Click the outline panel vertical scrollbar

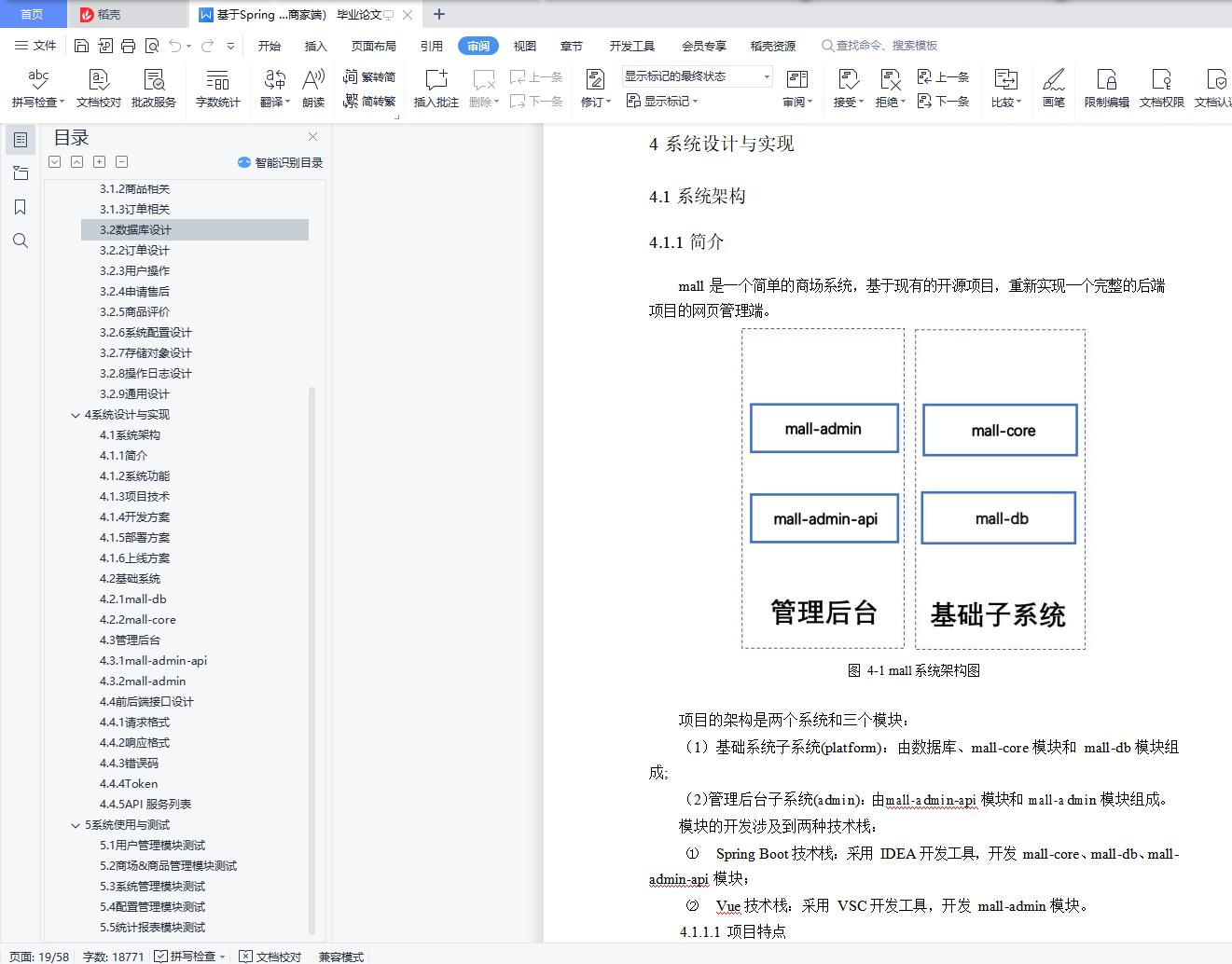point(312,660)
